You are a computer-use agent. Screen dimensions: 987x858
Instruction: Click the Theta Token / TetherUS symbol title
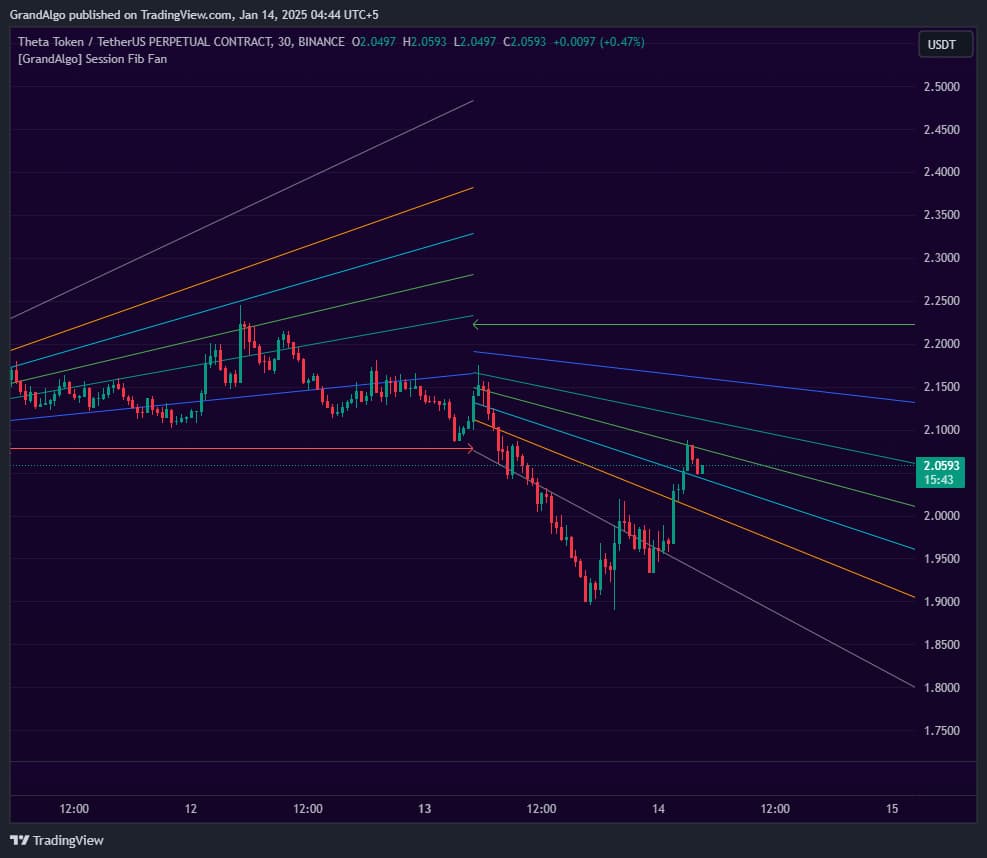tap(144, 42)
